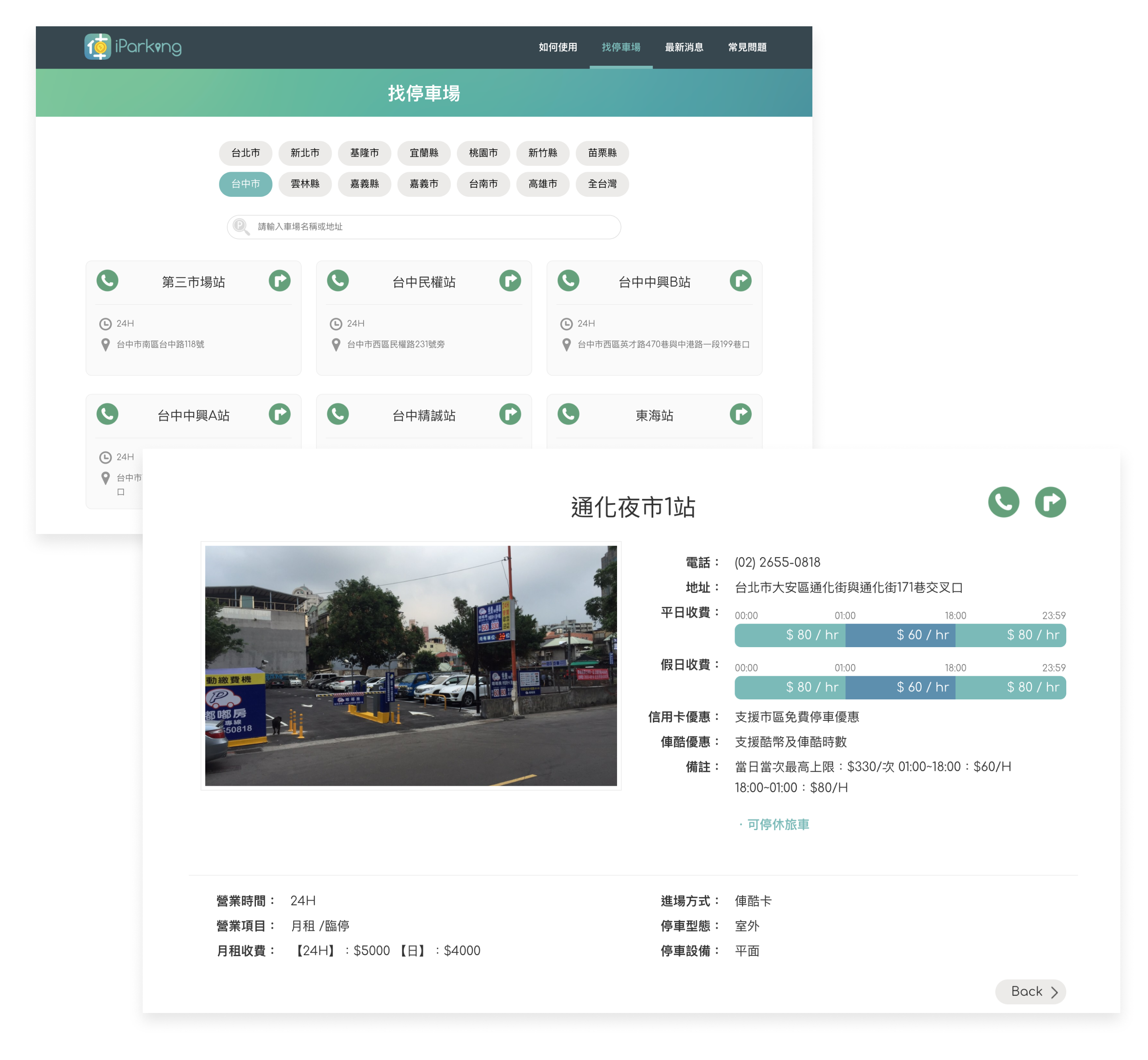Viewport: 1148px width, 1060px height.
Task: Get directions to 台中中興A站
Action: (279, 414)
